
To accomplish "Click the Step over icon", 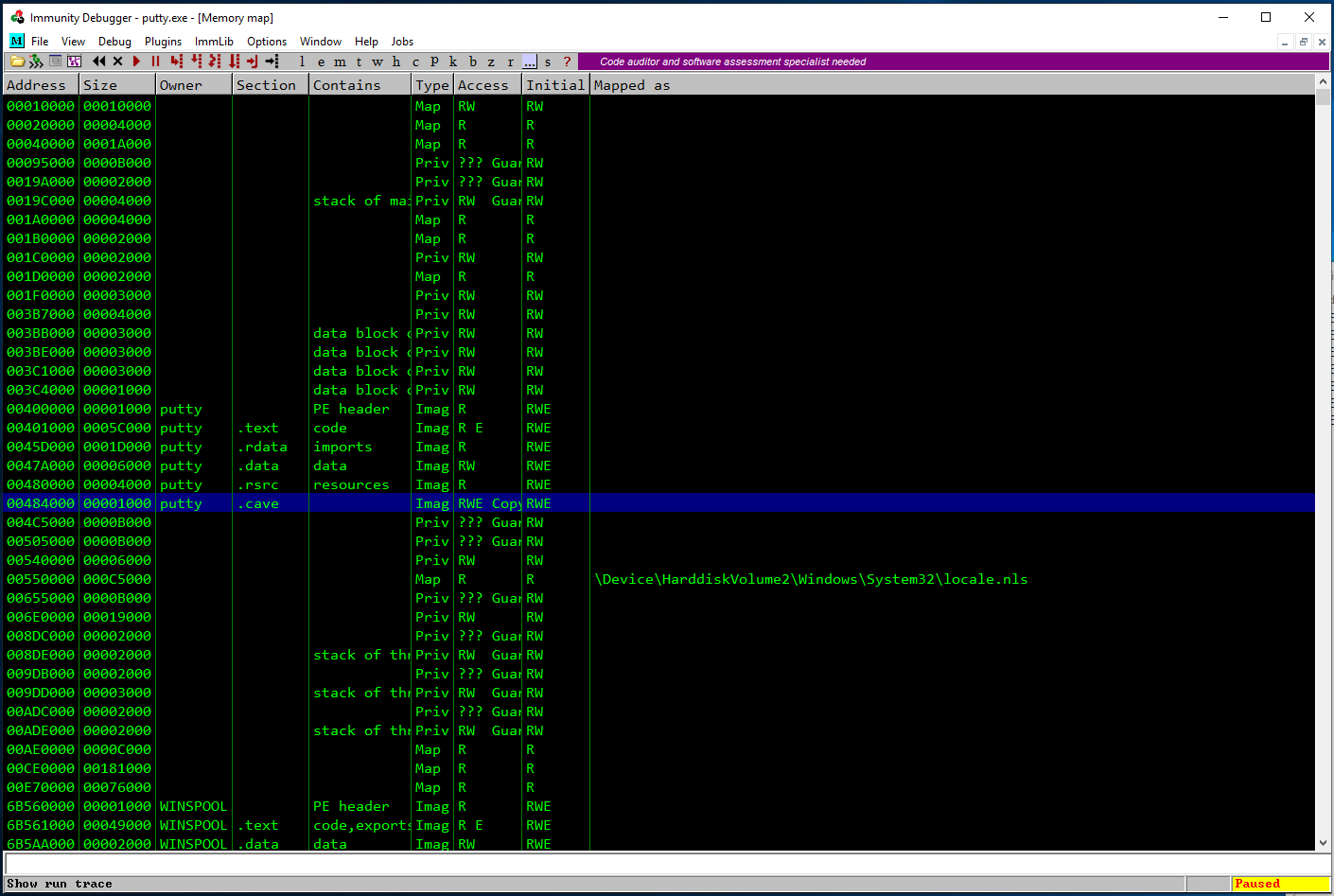I will 196,61.
